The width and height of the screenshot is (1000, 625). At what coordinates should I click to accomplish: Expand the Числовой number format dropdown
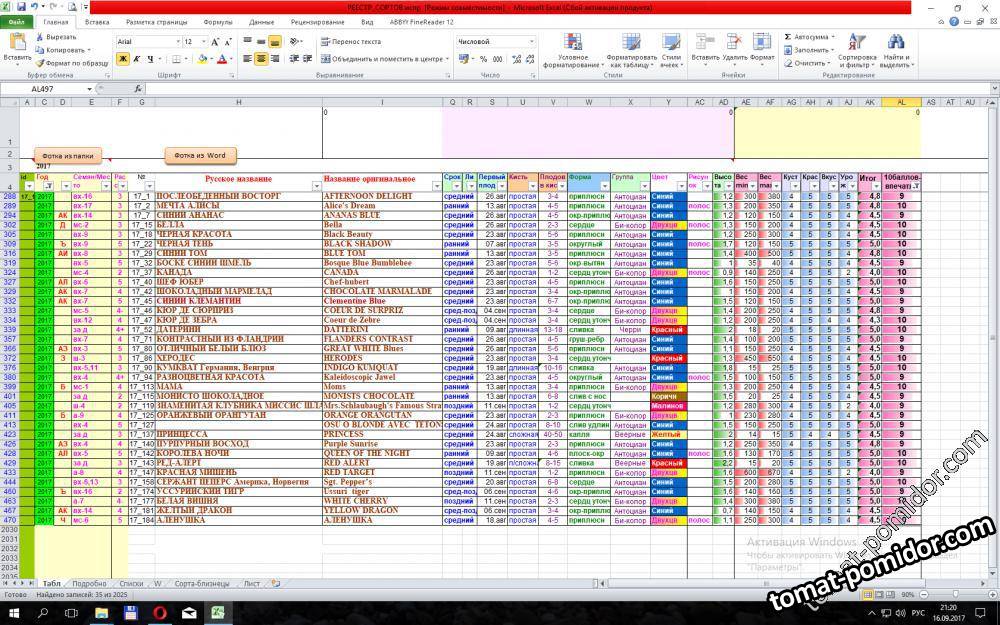coord(531,42)
